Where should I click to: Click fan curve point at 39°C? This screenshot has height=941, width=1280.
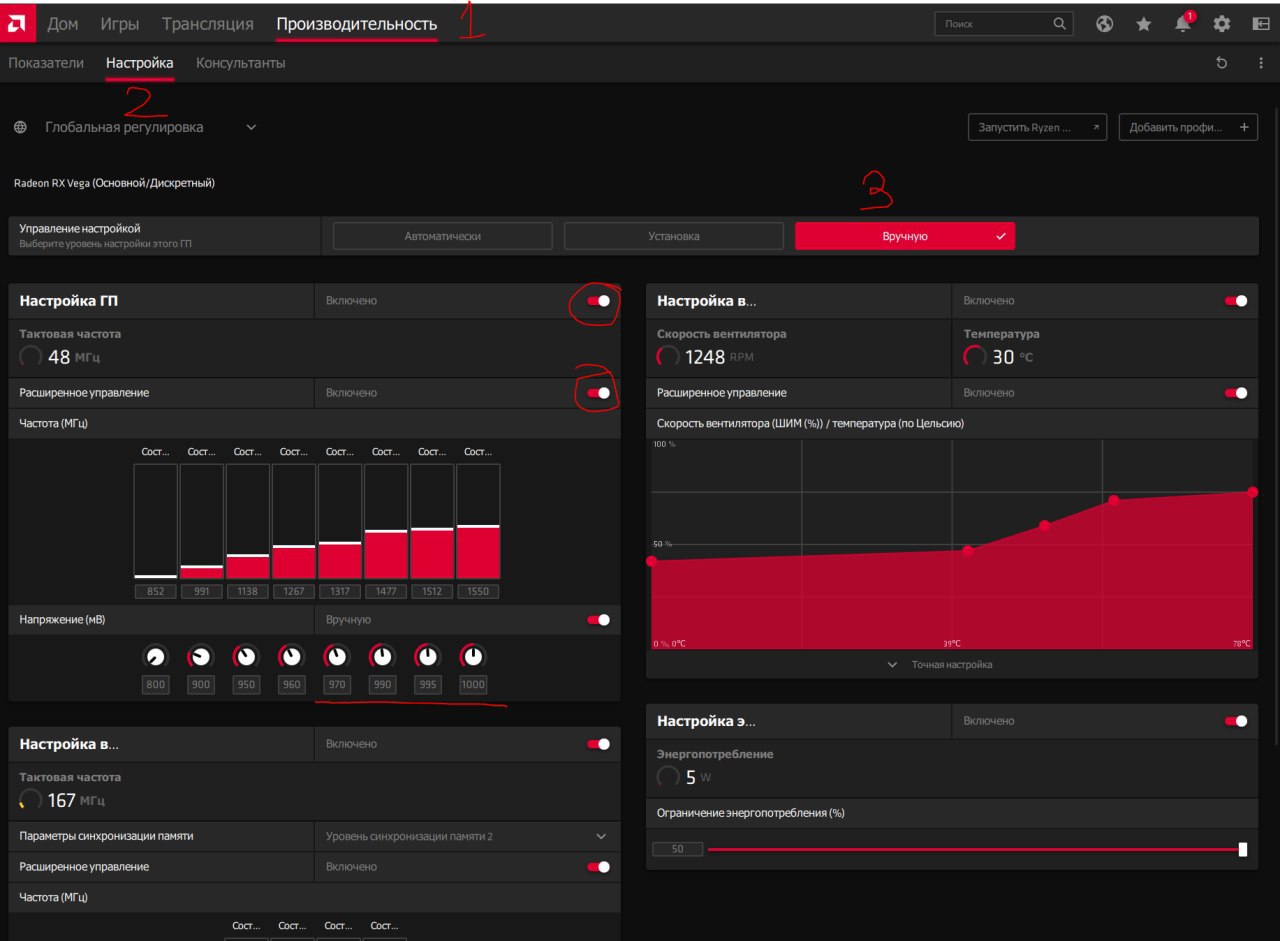(968, 550)
